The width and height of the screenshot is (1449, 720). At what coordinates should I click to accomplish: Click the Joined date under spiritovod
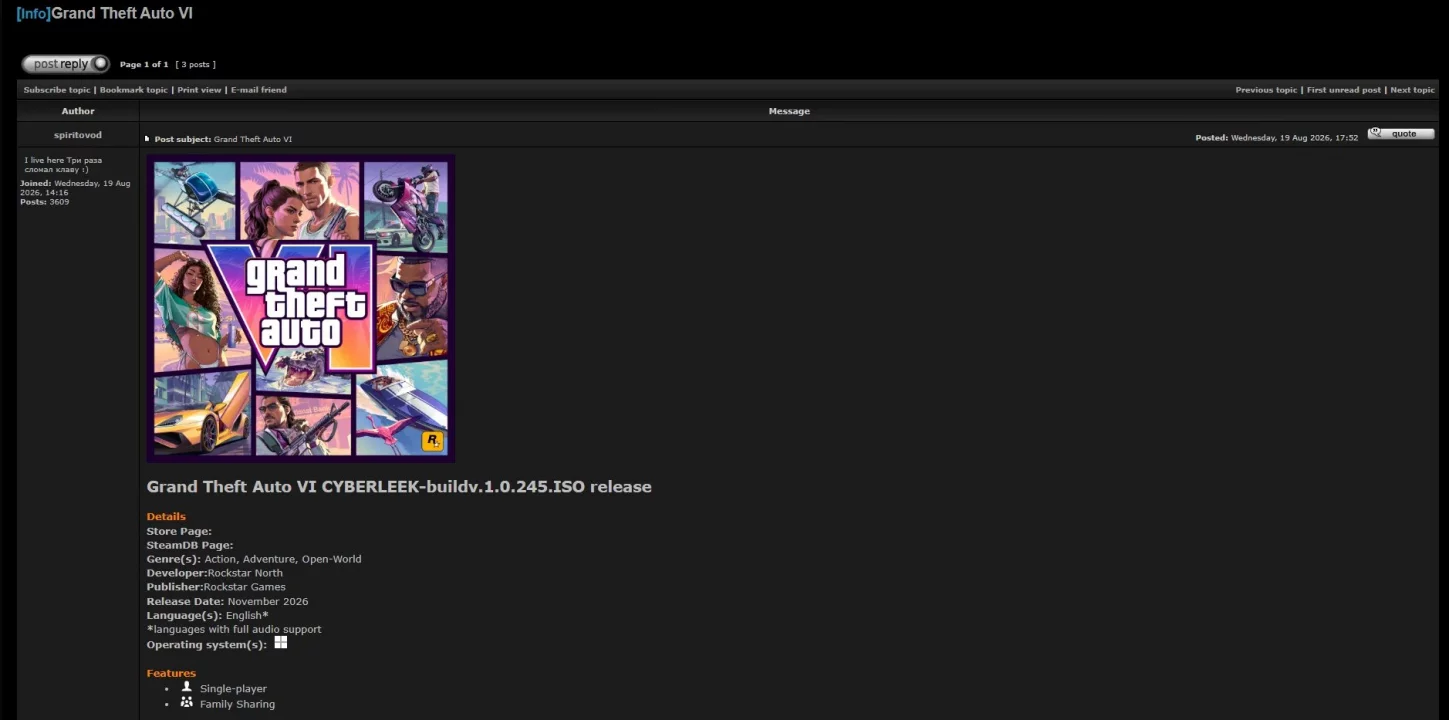(75, 188)
